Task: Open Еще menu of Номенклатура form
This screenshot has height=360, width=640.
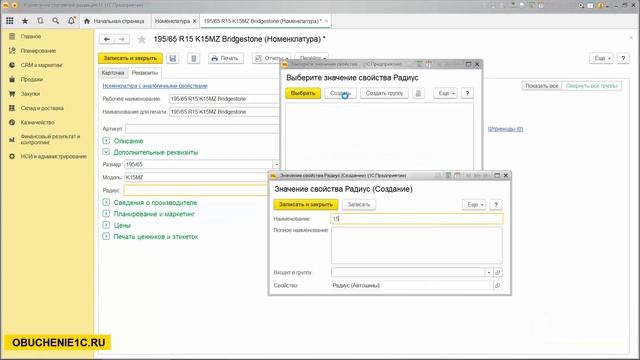Action: coord(601,58)
